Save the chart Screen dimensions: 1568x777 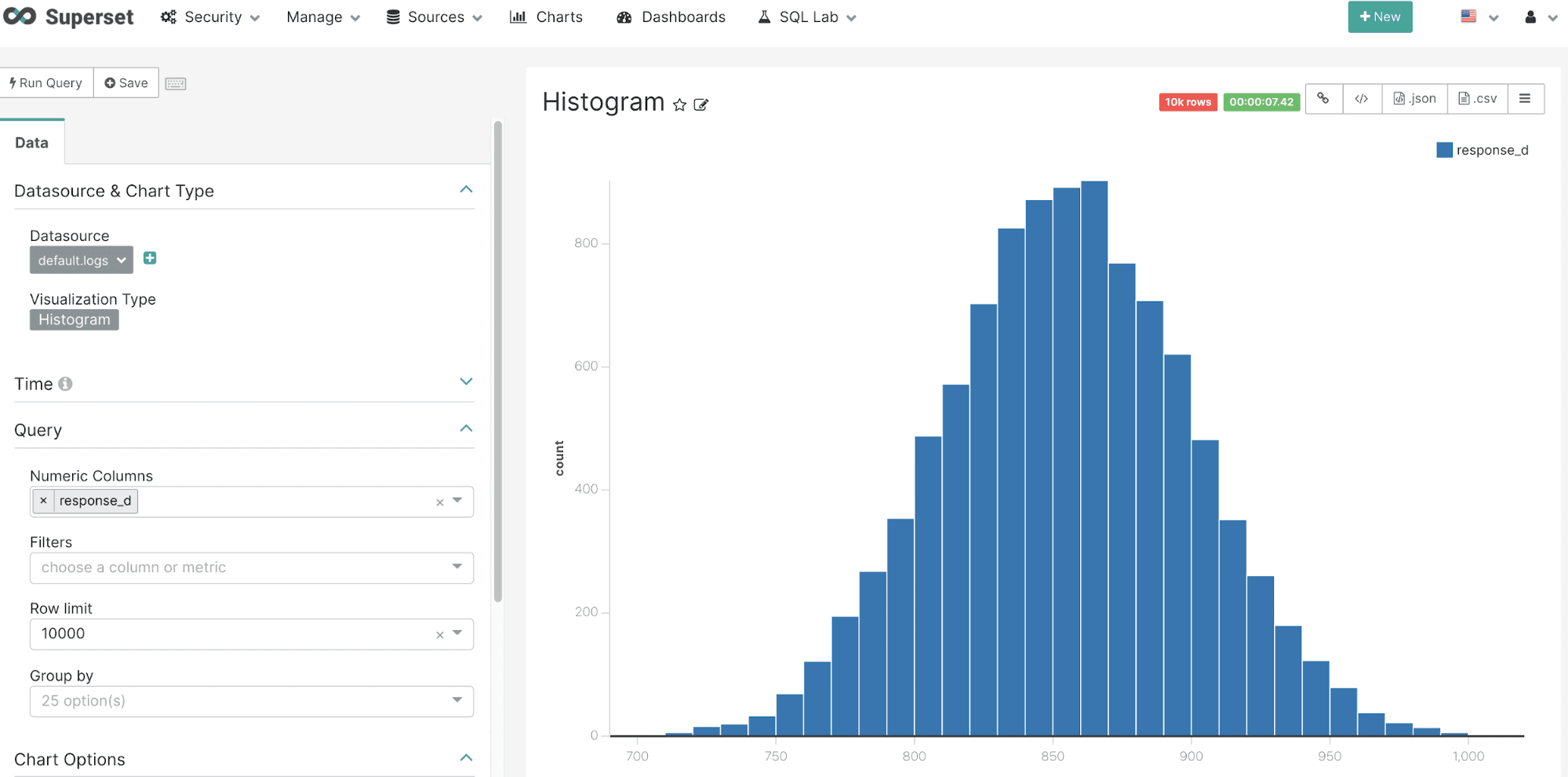pos(126,82)
